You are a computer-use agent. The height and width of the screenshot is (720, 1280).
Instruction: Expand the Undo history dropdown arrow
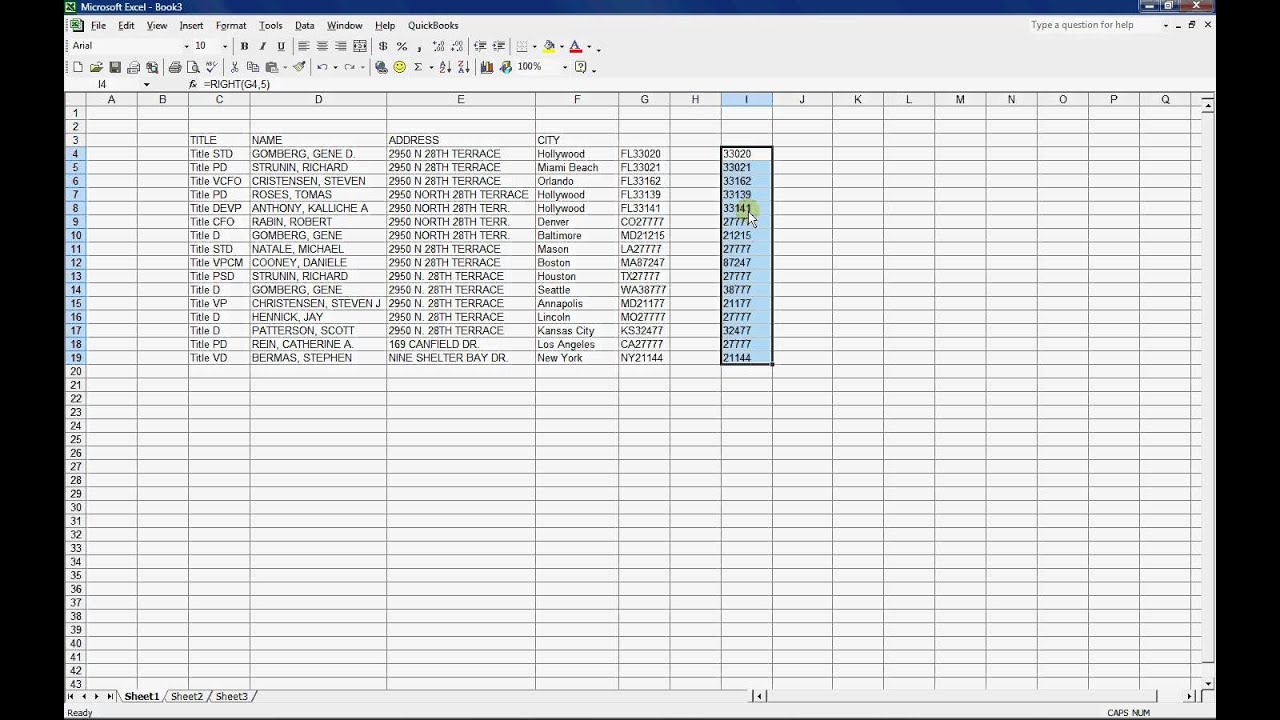click(335, 67)
